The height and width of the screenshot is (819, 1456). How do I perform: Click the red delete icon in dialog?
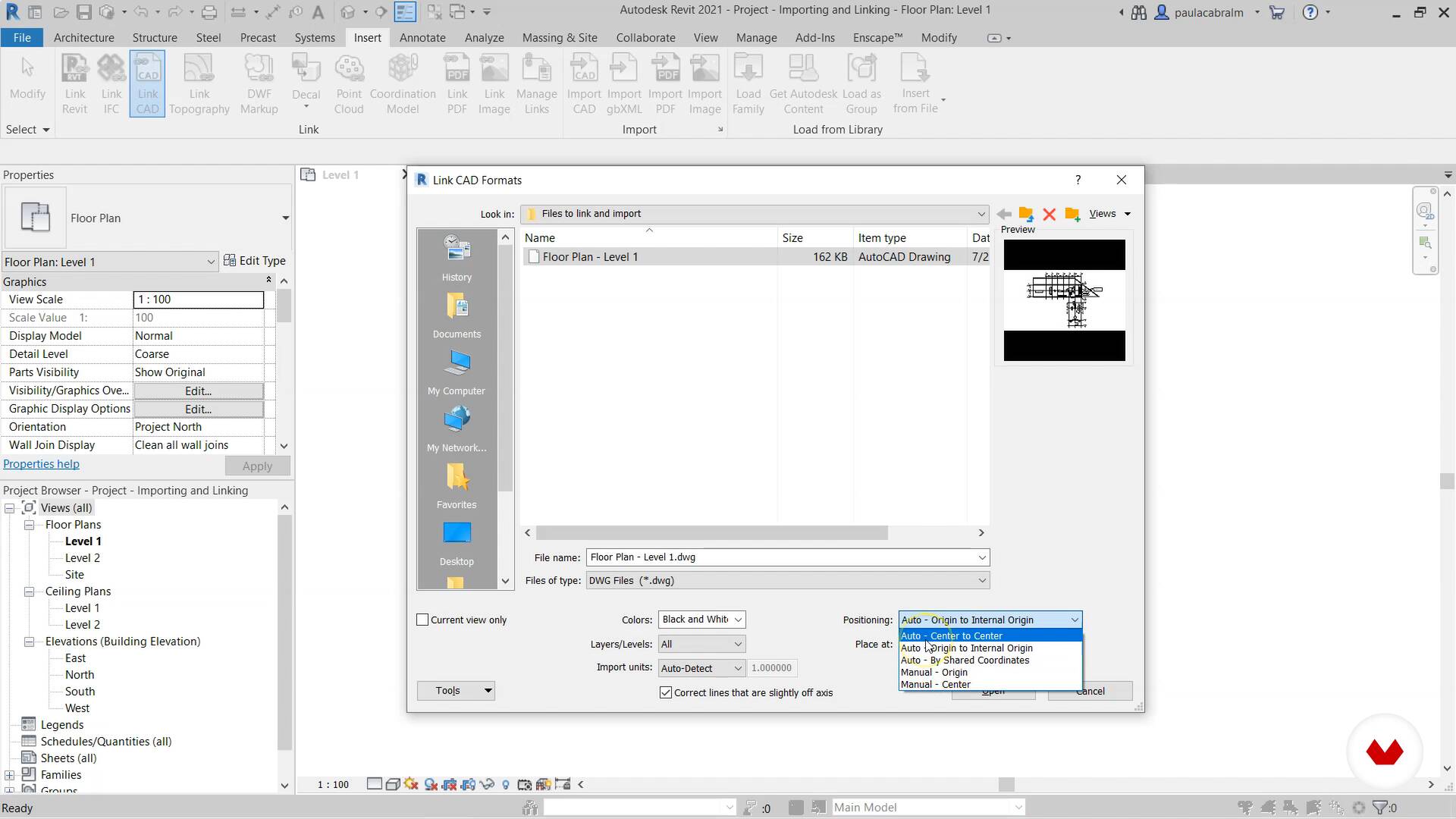click(1050, 214)
